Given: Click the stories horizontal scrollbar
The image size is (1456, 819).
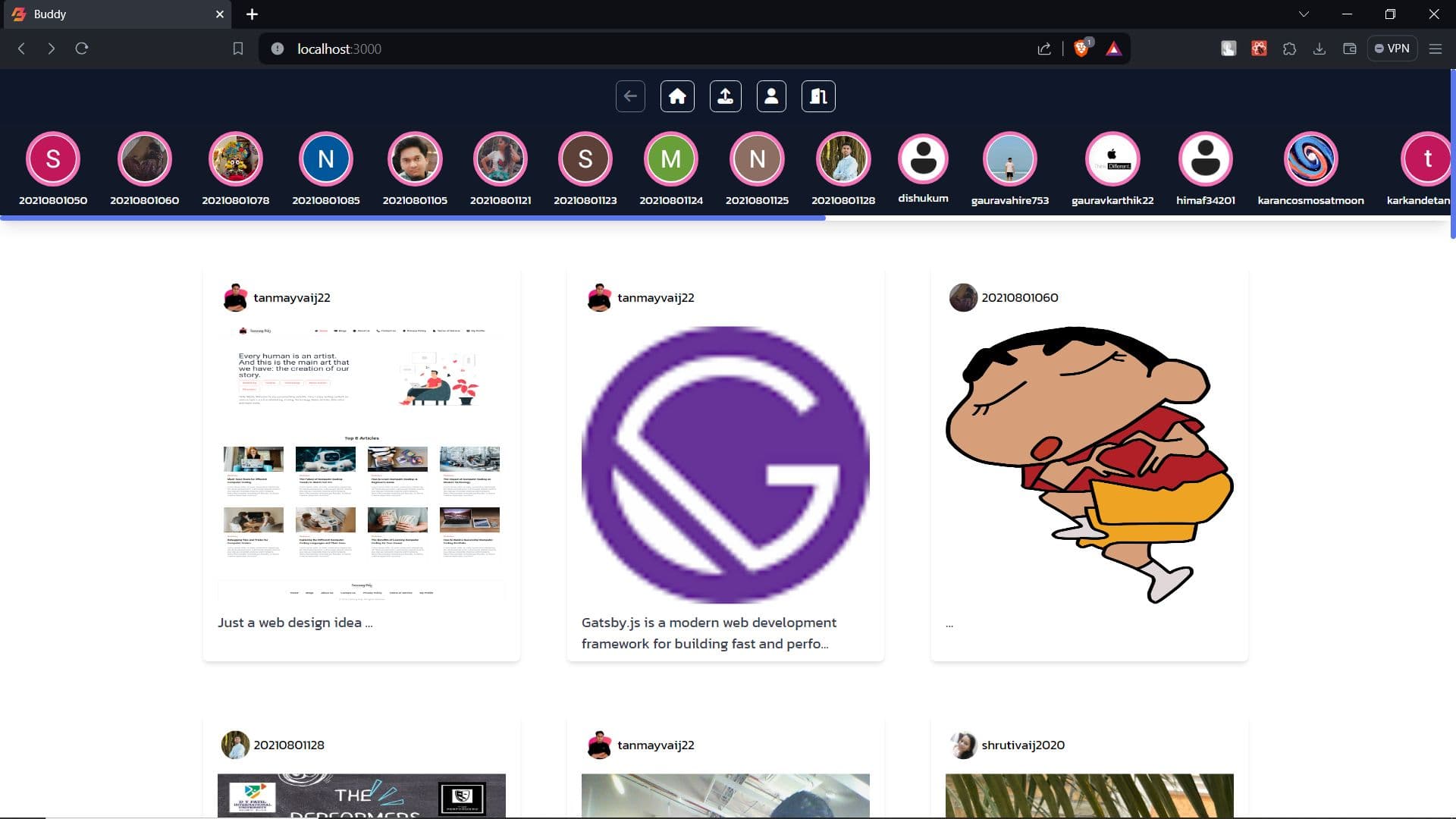Looking at the screenshot, I should 413,218.
